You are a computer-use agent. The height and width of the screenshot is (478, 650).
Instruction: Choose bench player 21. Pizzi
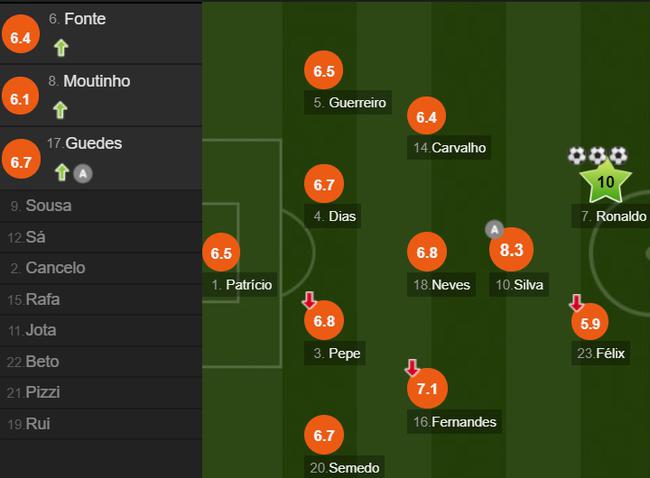[101, 393]
